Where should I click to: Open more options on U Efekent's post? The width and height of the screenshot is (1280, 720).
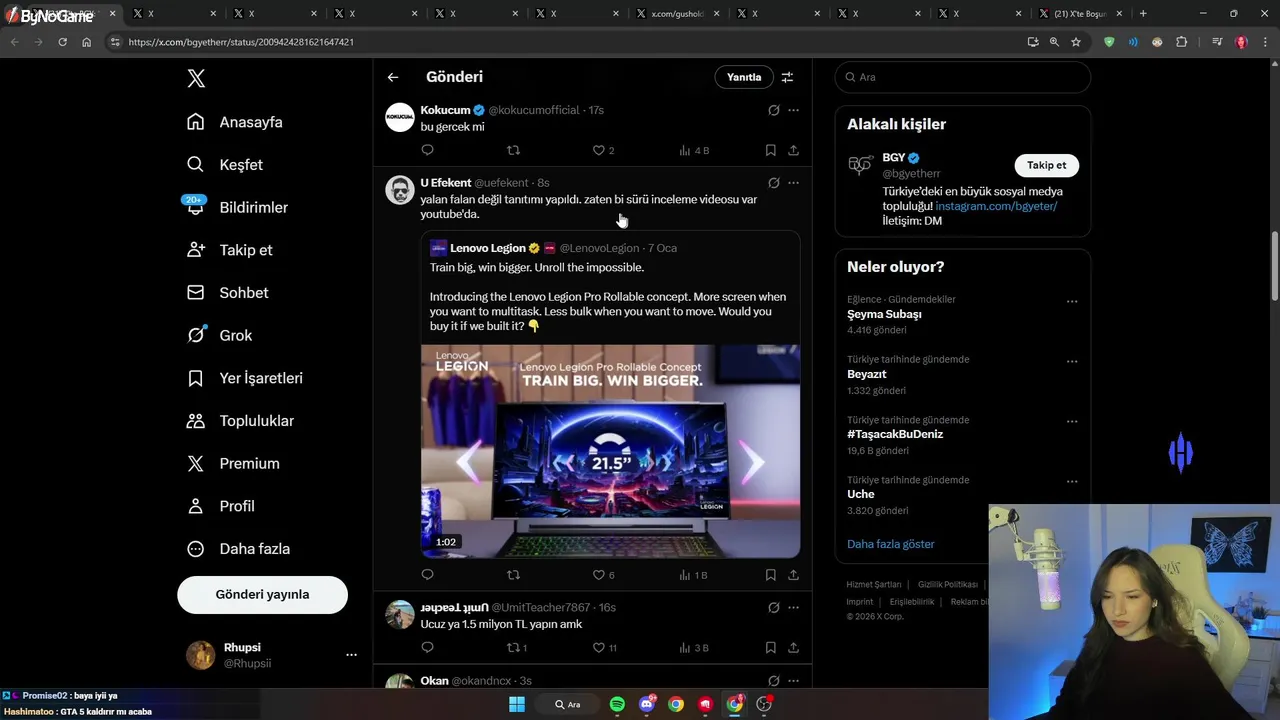coord(793,183)
